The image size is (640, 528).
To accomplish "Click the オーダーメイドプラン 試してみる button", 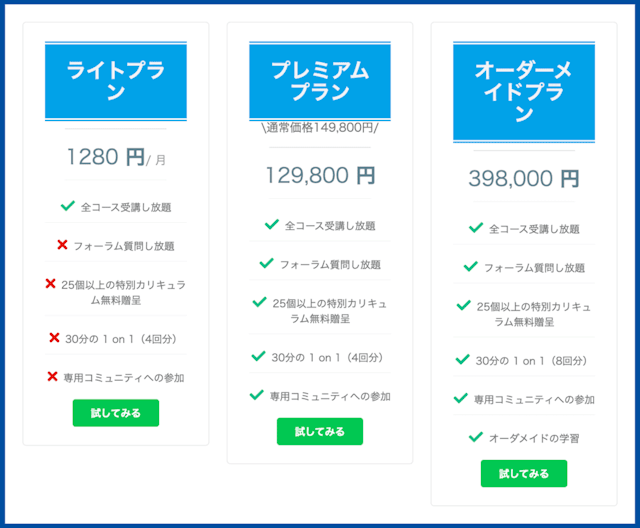I will coord(524,473).
